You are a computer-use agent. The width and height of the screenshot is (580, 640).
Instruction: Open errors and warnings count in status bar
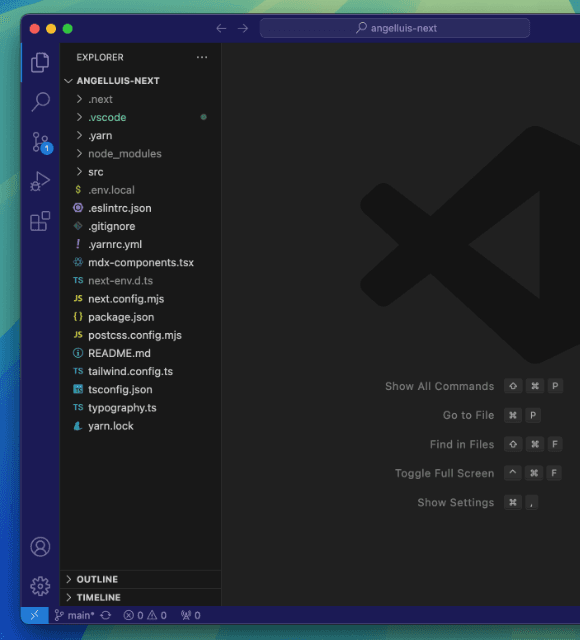(x=145, y=615)
